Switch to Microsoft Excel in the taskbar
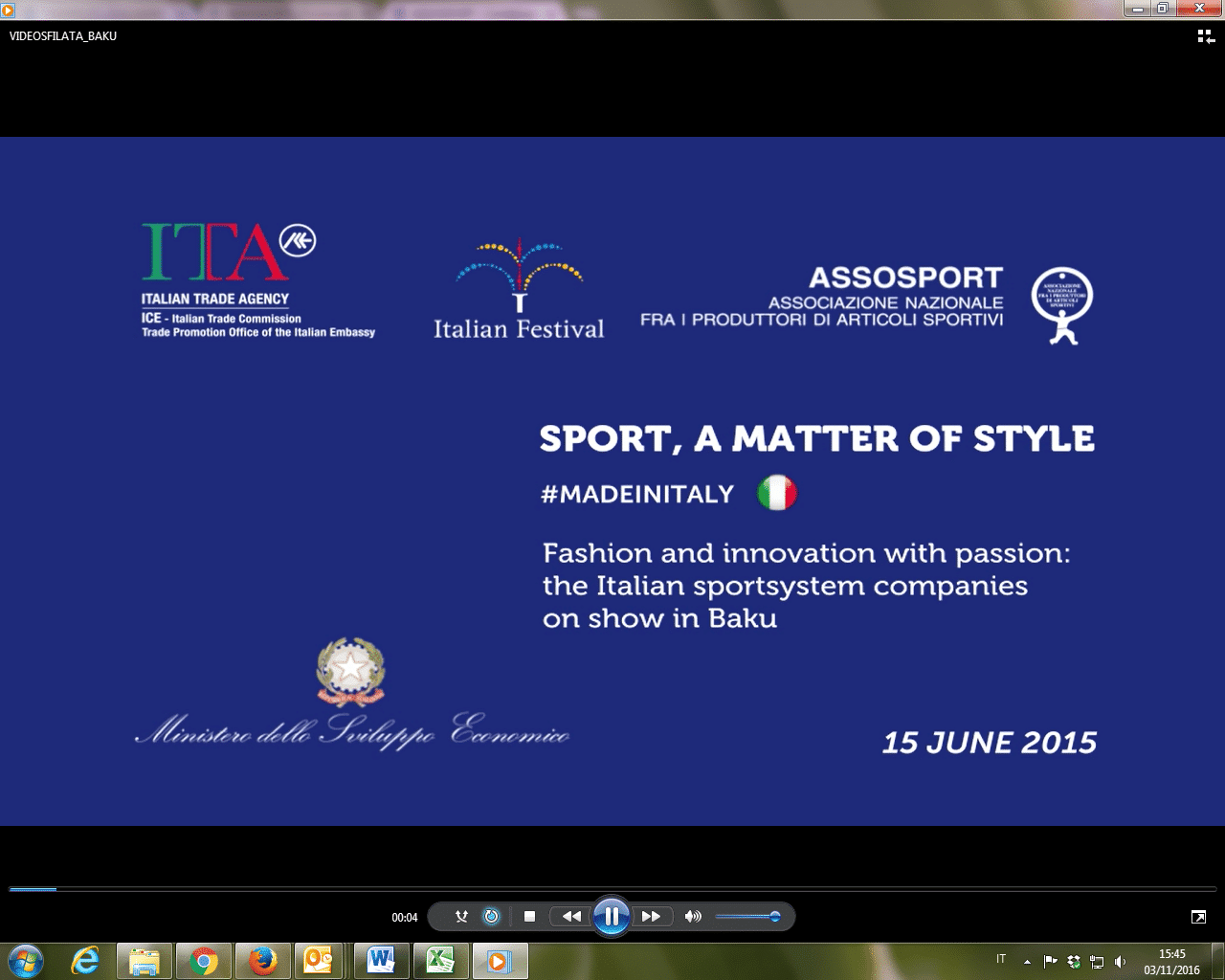This screenshot has width=1225, height=980. [x=439, y=960]
